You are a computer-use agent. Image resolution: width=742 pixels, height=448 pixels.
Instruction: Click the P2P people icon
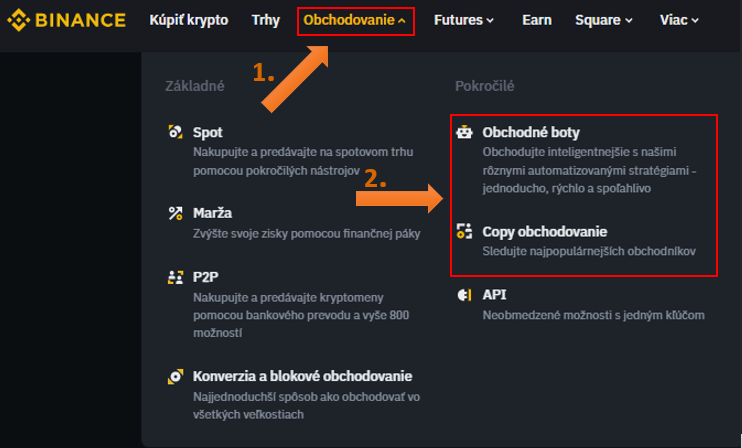tap(174, 278)
